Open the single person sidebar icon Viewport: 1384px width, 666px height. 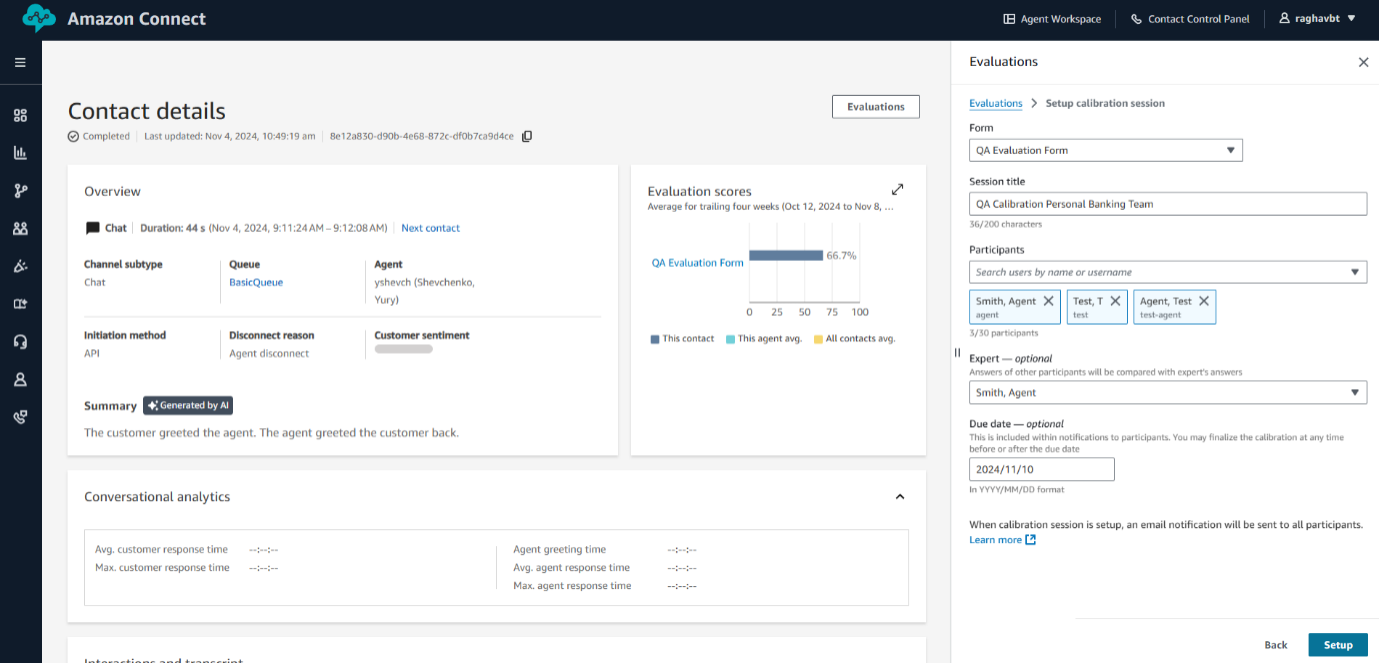(x=20, y=380)
